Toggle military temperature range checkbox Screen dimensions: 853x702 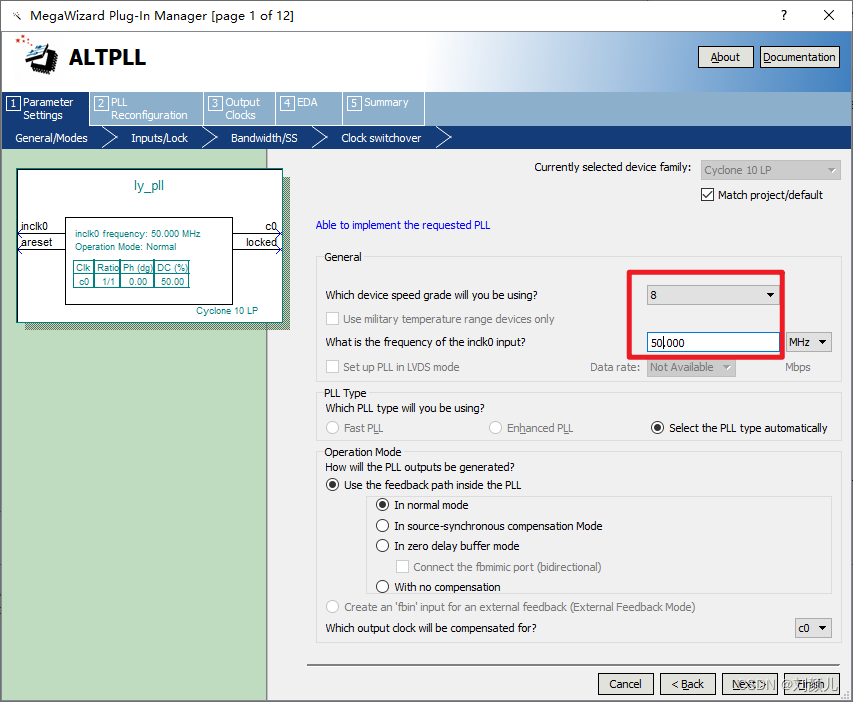coord(332,319)
